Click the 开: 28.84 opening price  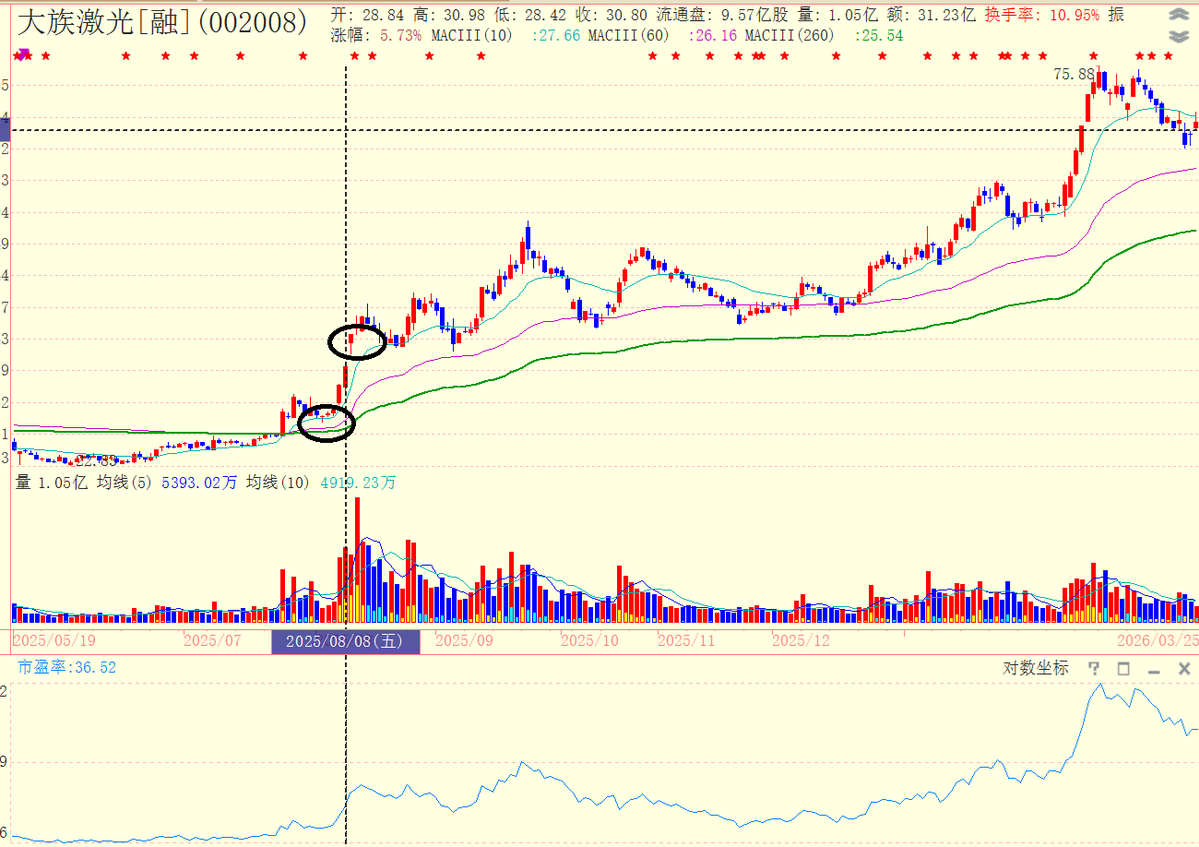click(366, 15)
